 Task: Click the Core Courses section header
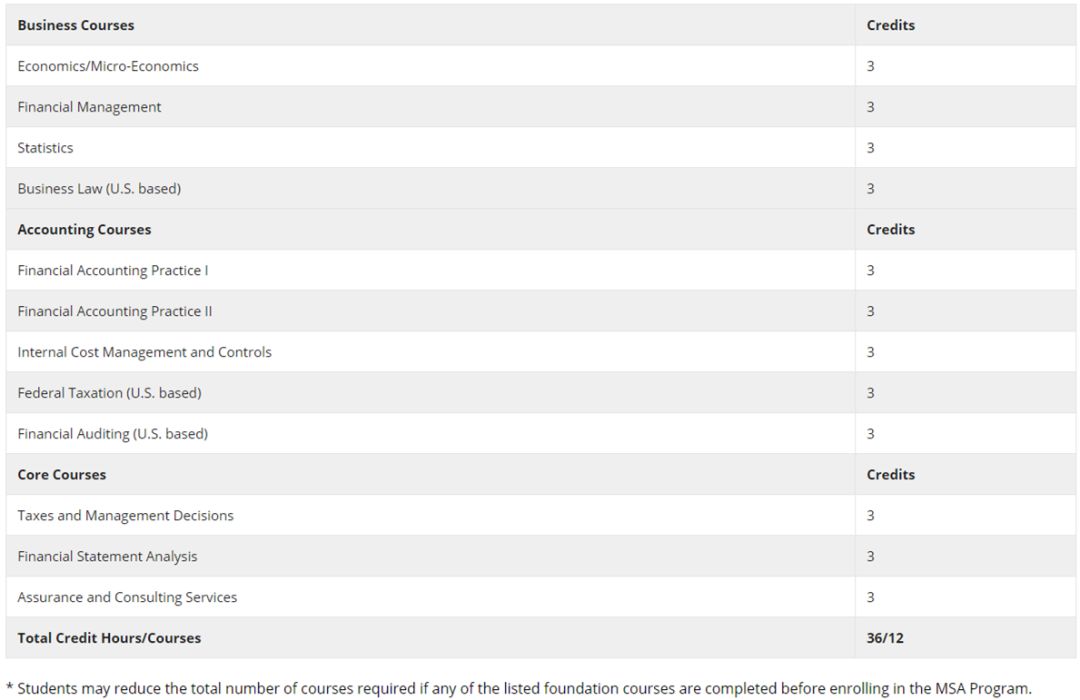[61, 475]
